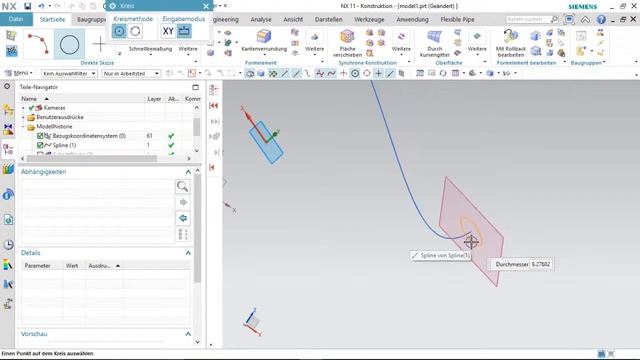The image size is (640, 360).
Task: Click the Name column header
Action: point(82,99)
